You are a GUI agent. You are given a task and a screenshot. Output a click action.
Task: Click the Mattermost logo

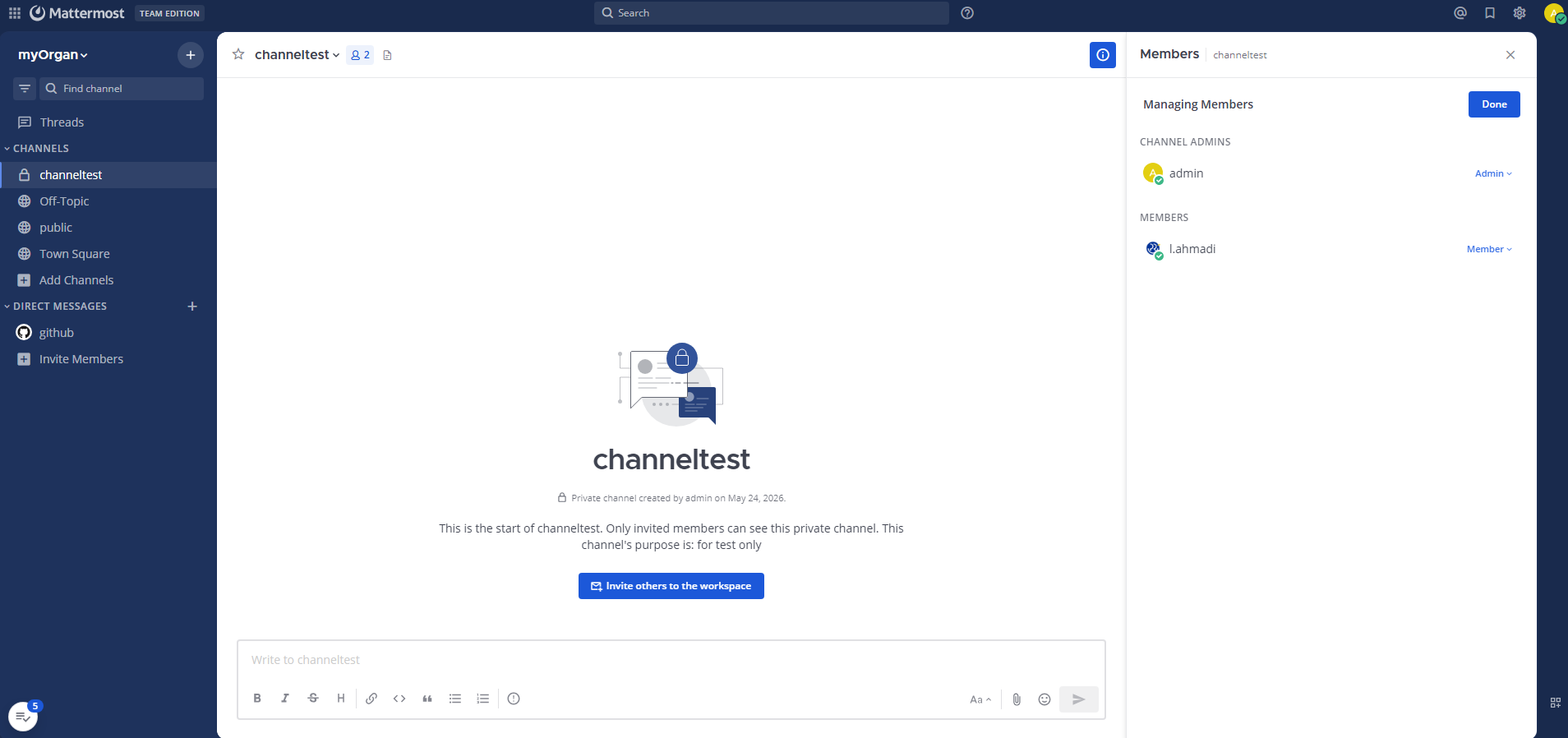pyautogui.click(x=77, y=13)
